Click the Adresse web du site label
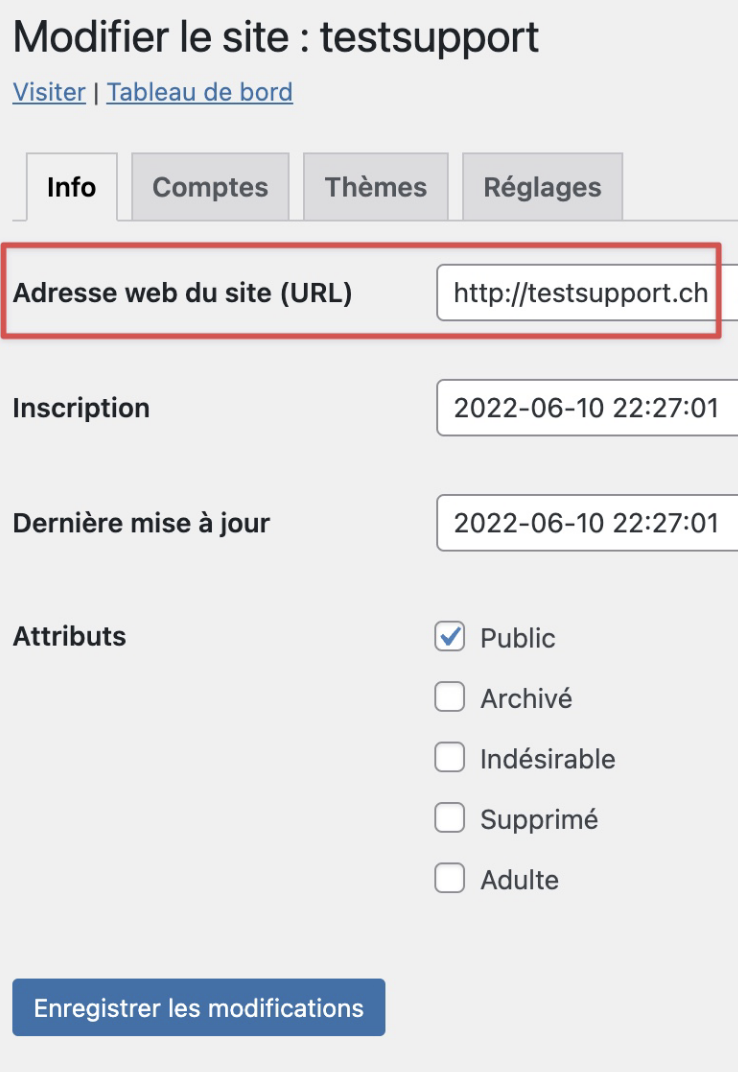The height and width of the screenshot is (1072, 738). (182, 293)
